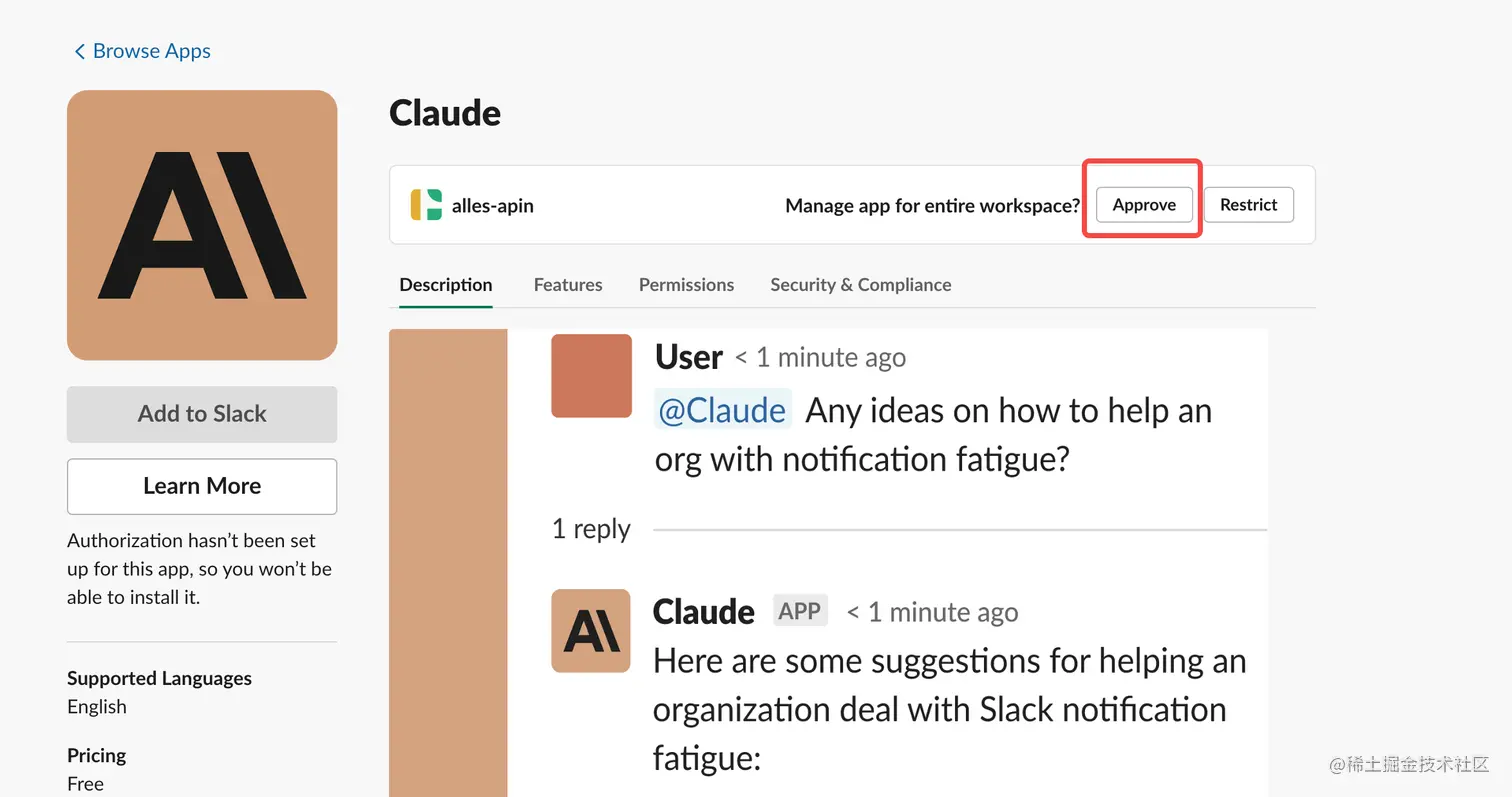Switch to the Description tab
The image size is (1512, 797).
click(446, 285)
